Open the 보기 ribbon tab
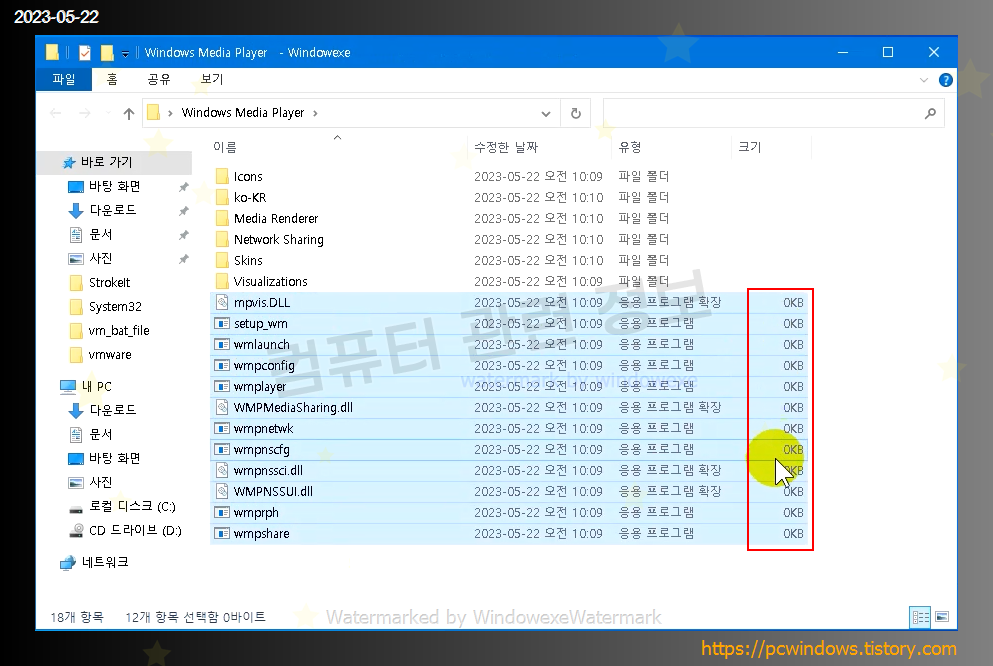 pyautogui.click(x=212, y=79)
